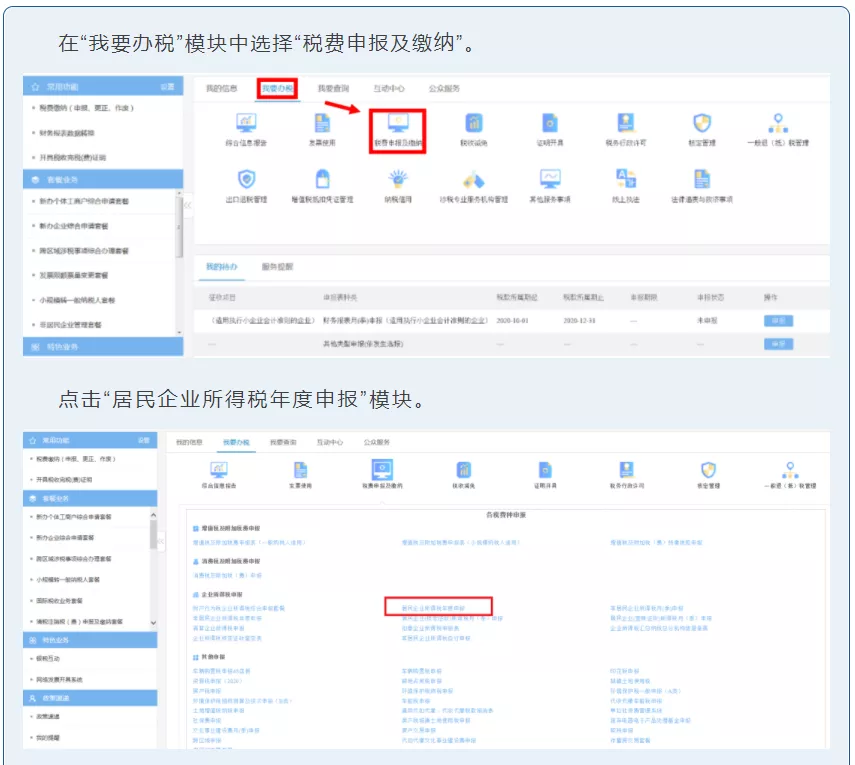Click the blue button in 财务报表 row

pyautogui.click(x=778, y=321)
